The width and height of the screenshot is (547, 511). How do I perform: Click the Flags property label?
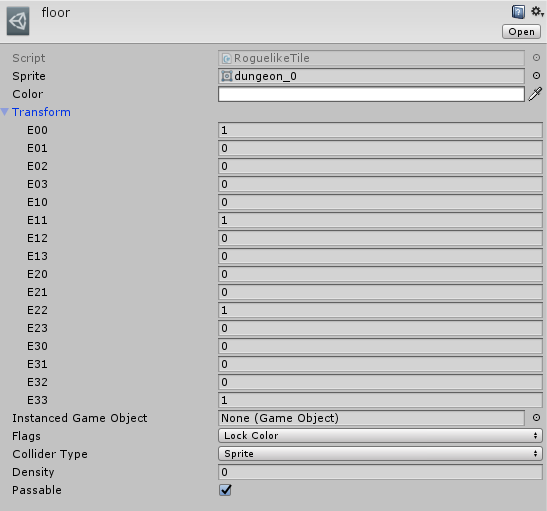pyautogui.click(x=26, y=436)
